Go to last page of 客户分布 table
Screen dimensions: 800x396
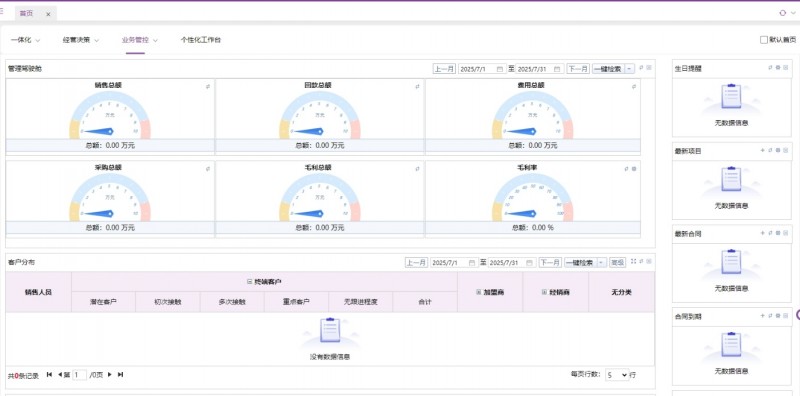coord(120,375)
